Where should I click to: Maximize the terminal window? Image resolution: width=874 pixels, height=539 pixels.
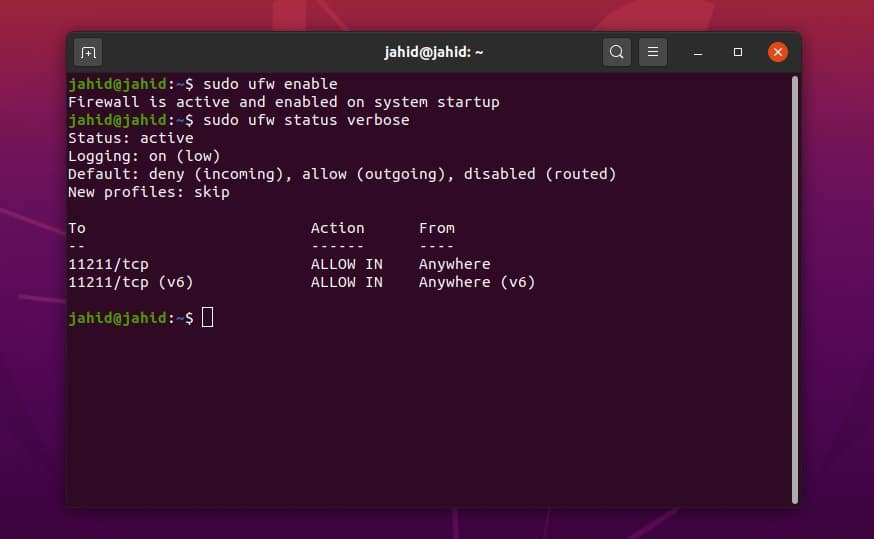737,52
